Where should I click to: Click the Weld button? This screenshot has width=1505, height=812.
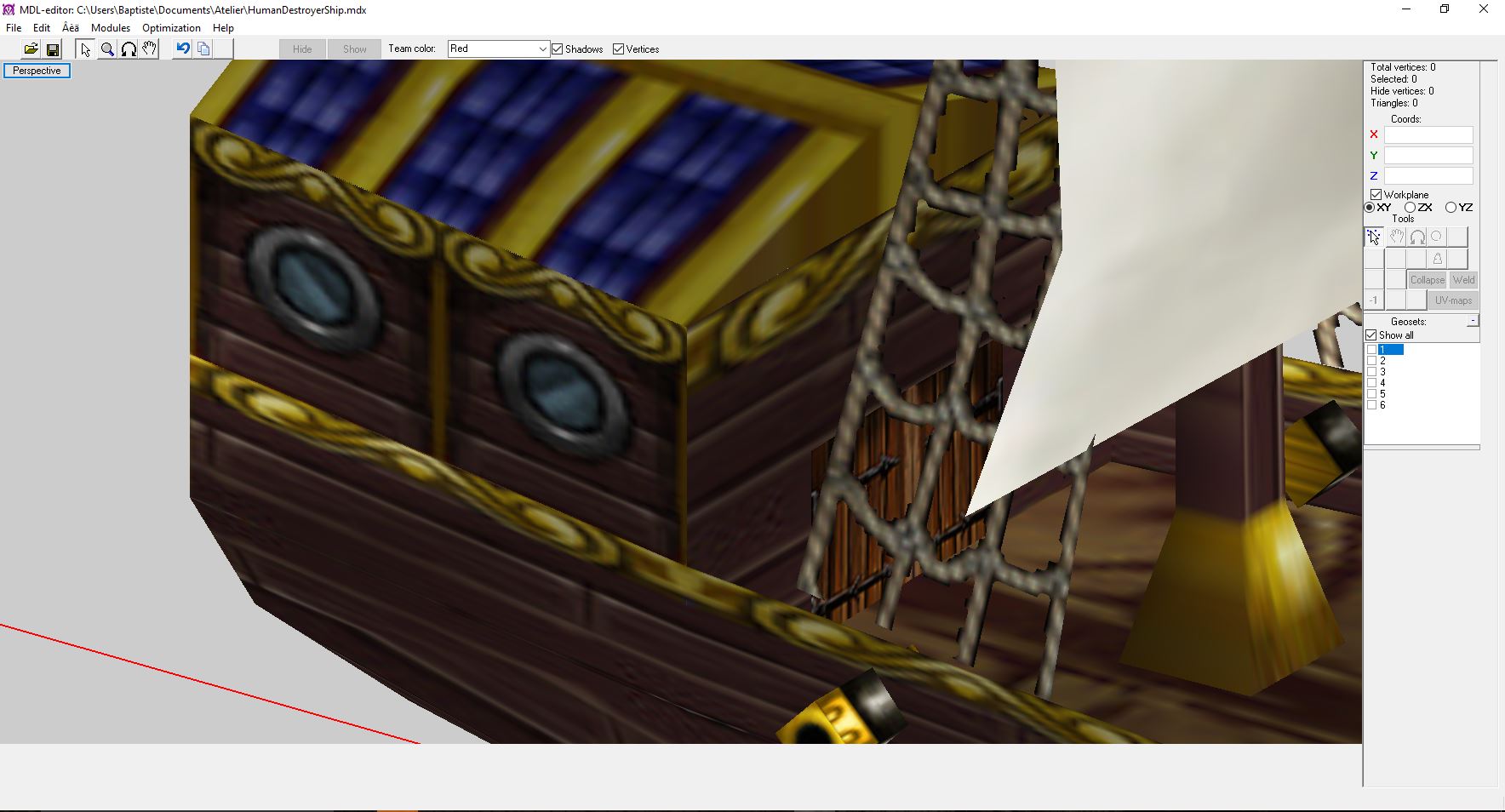click(1464, 280)
